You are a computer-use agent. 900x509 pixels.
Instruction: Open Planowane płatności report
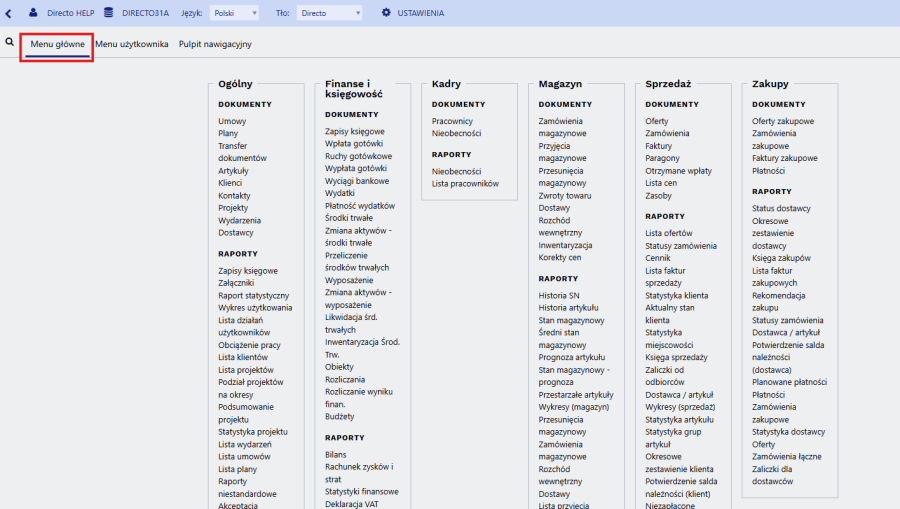789,382
